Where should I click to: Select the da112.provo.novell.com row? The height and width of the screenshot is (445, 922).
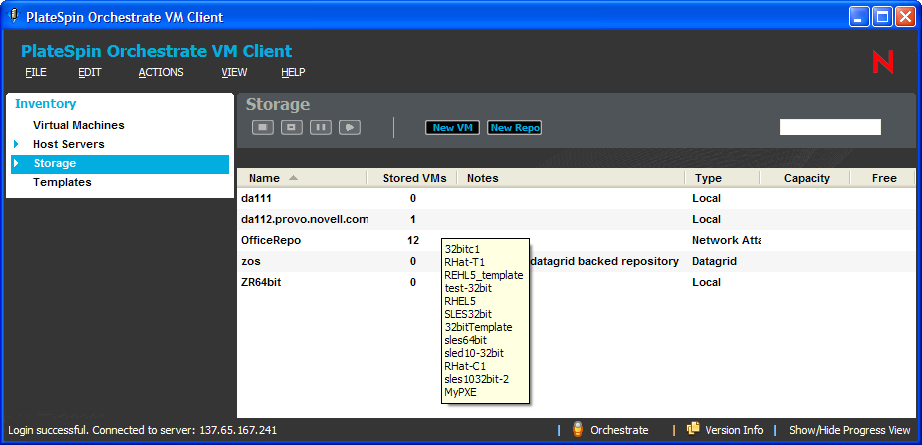click(576, 219)
